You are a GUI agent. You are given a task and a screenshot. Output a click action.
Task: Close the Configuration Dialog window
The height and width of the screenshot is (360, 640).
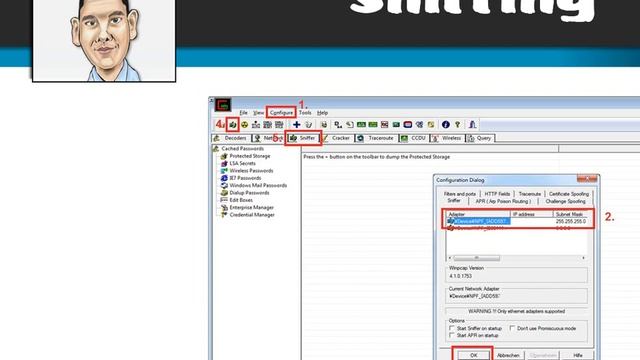(587, 179)
